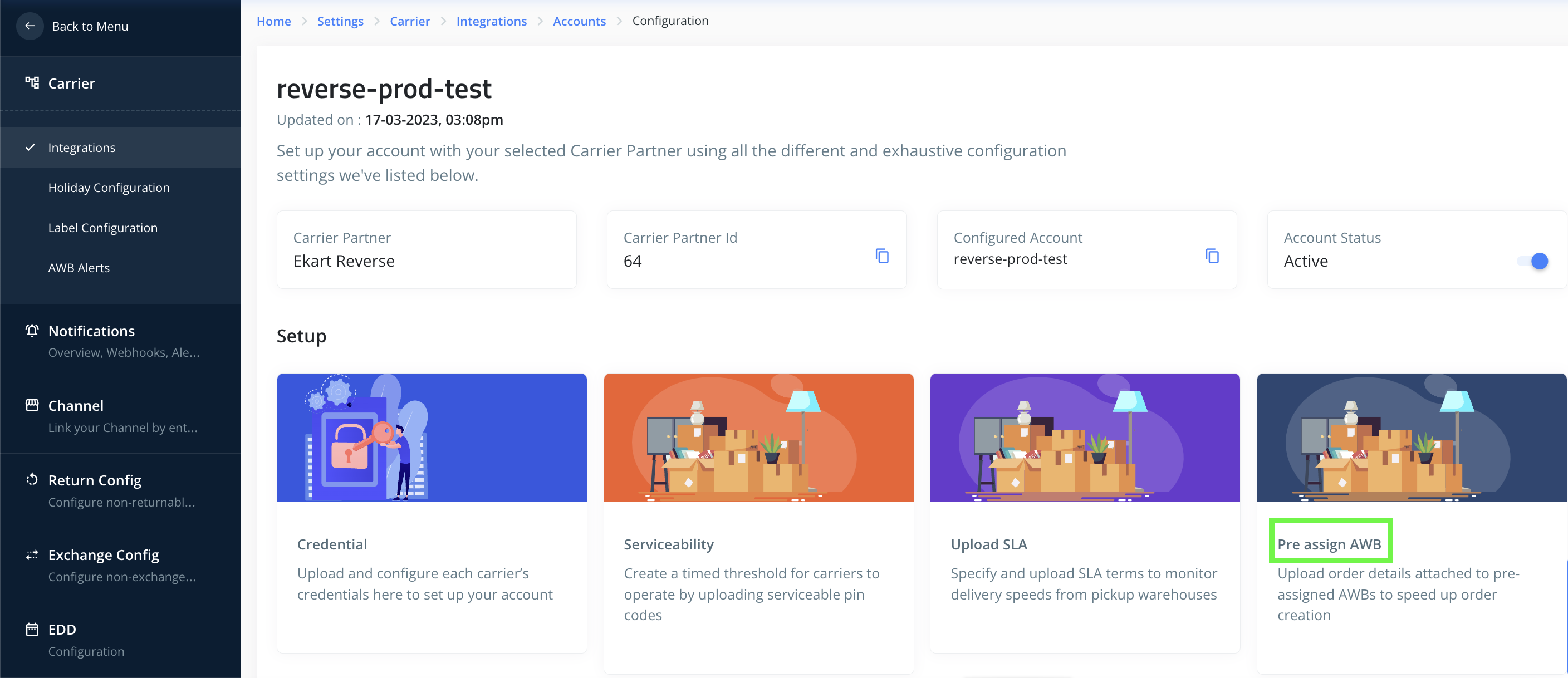
Task: Click Back to Menu label
Action: coord(90,26)
